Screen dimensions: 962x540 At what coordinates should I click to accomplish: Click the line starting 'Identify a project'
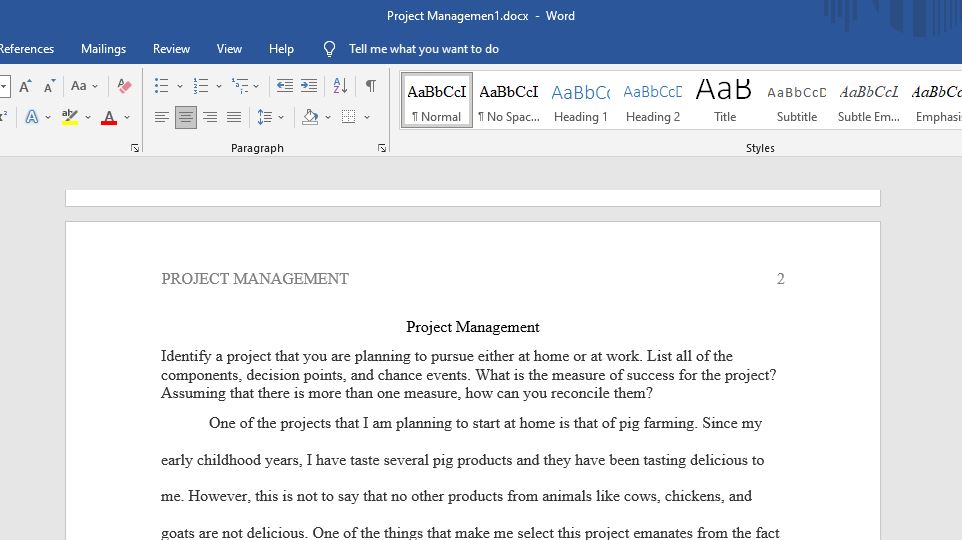[447, 356]
